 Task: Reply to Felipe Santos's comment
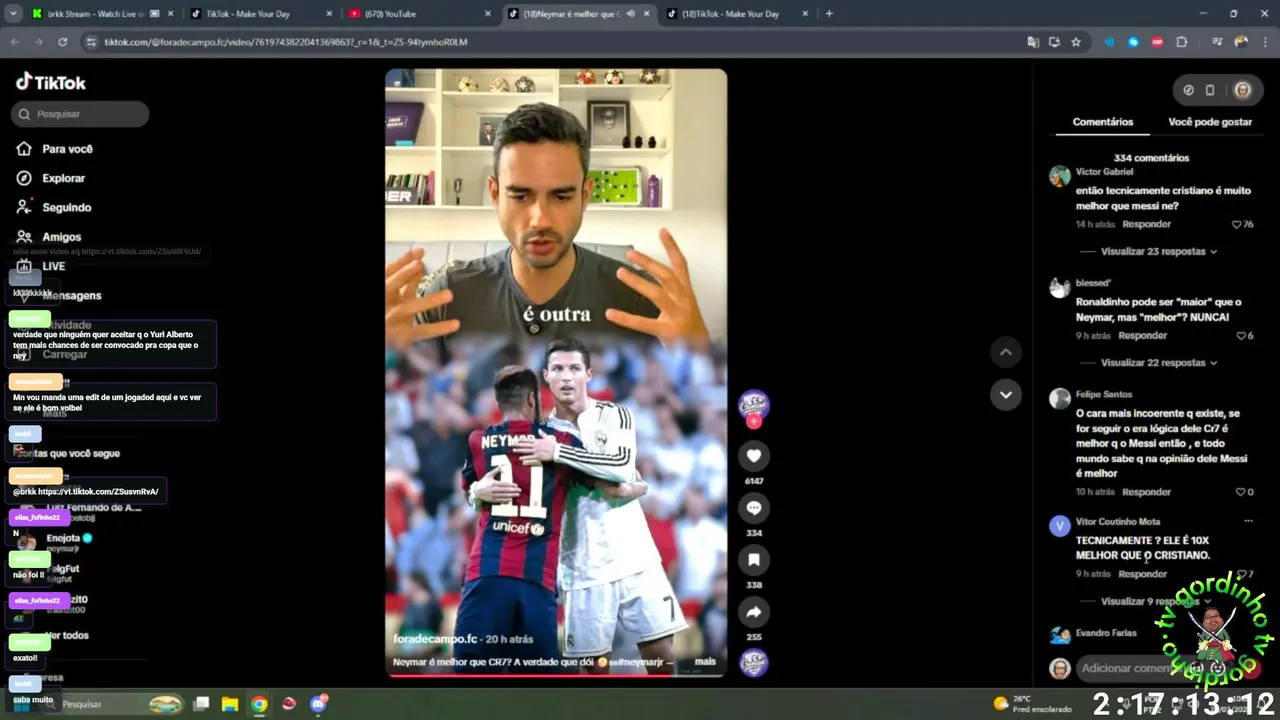click(x=1146, y=492)
